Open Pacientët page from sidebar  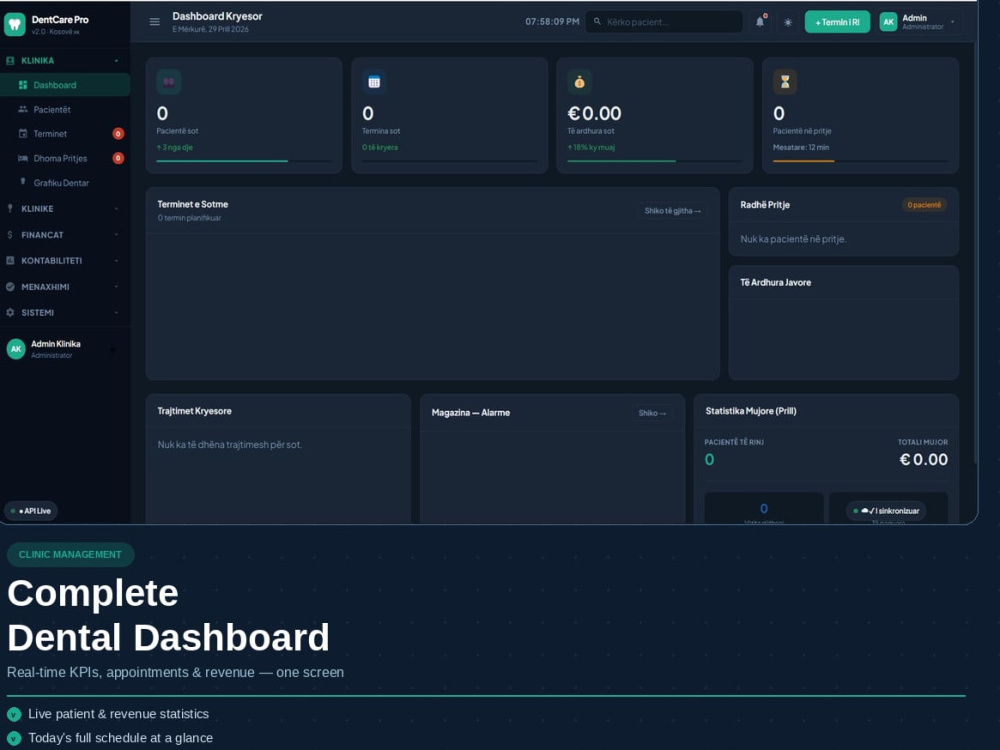pos(65,110)
